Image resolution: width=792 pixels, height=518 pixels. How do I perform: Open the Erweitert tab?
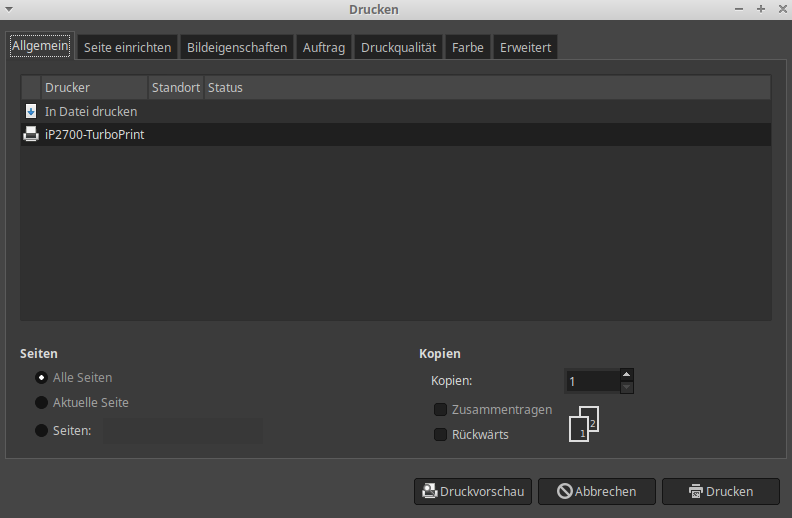[x=525, y=48]
